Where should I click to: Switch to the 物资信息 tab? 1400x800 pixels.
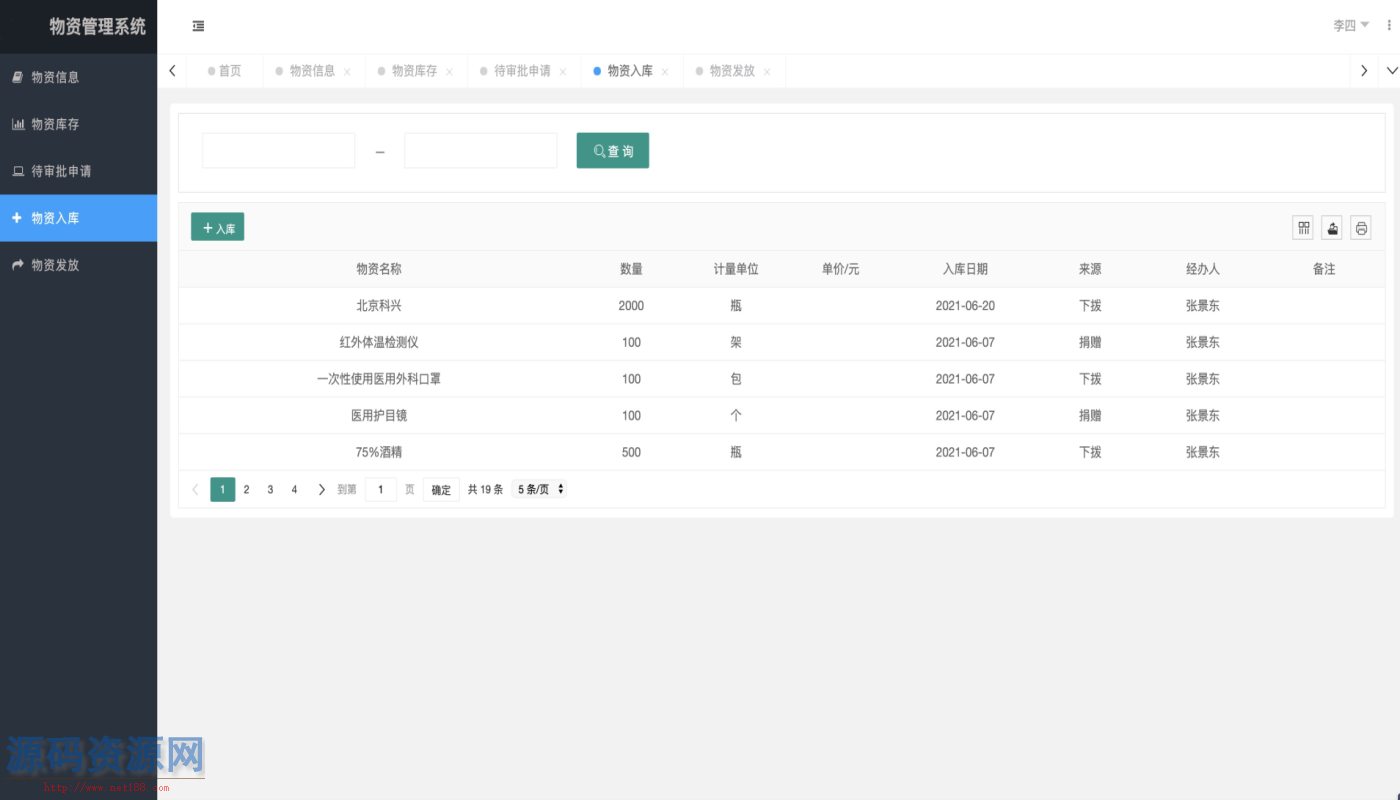[x=312, y=71]
